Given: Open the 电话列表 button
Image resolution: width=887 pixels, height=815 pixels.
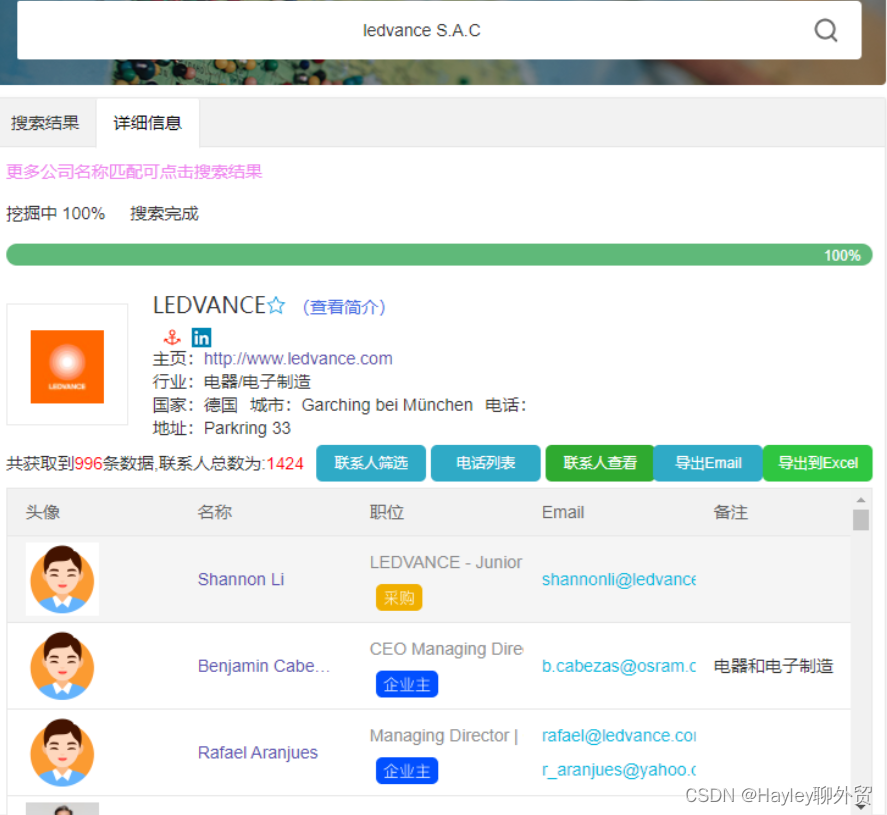Looking at the screenshot, I should 486,463.
